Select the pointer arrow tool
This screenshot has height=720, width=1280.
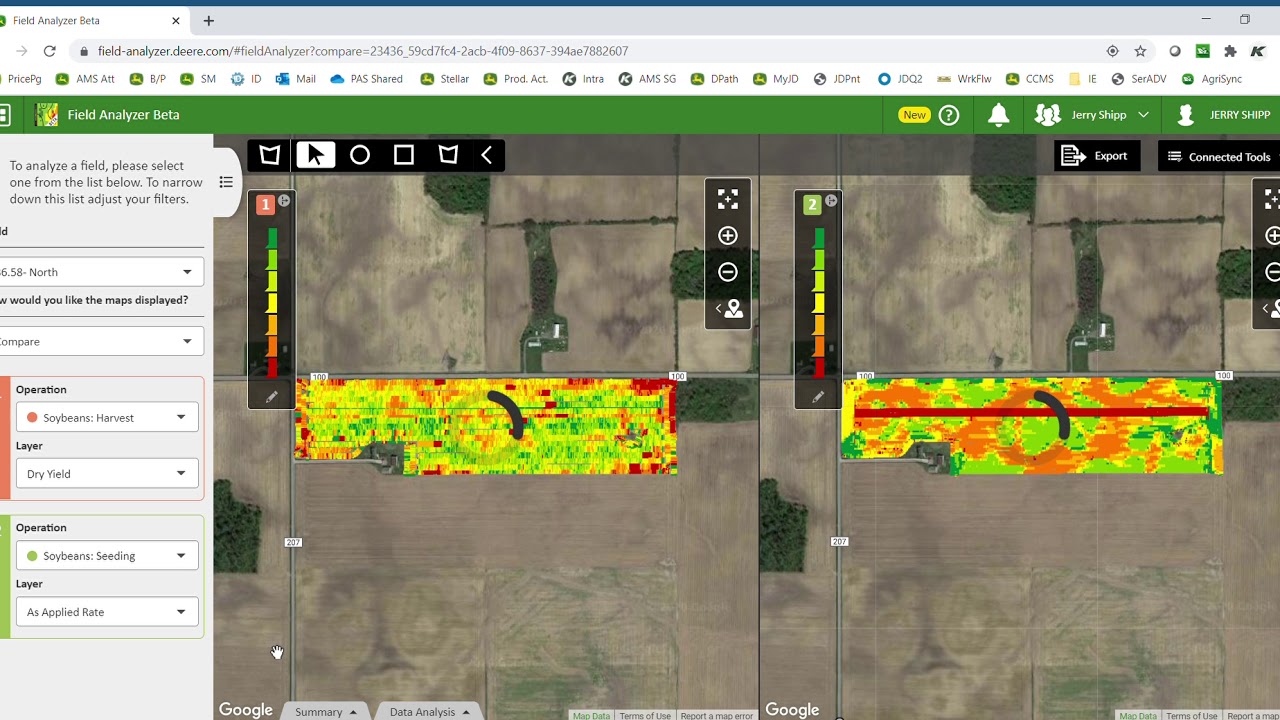click(x=315, y=155)
